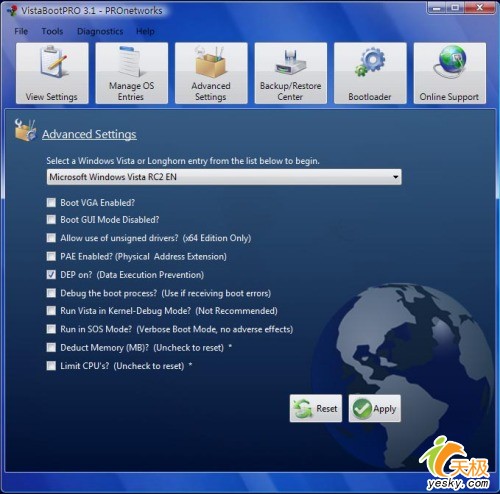Enable PAE Physical Address Extension
The width and height of the screenshot is (500, 494).
click(51, 256)
